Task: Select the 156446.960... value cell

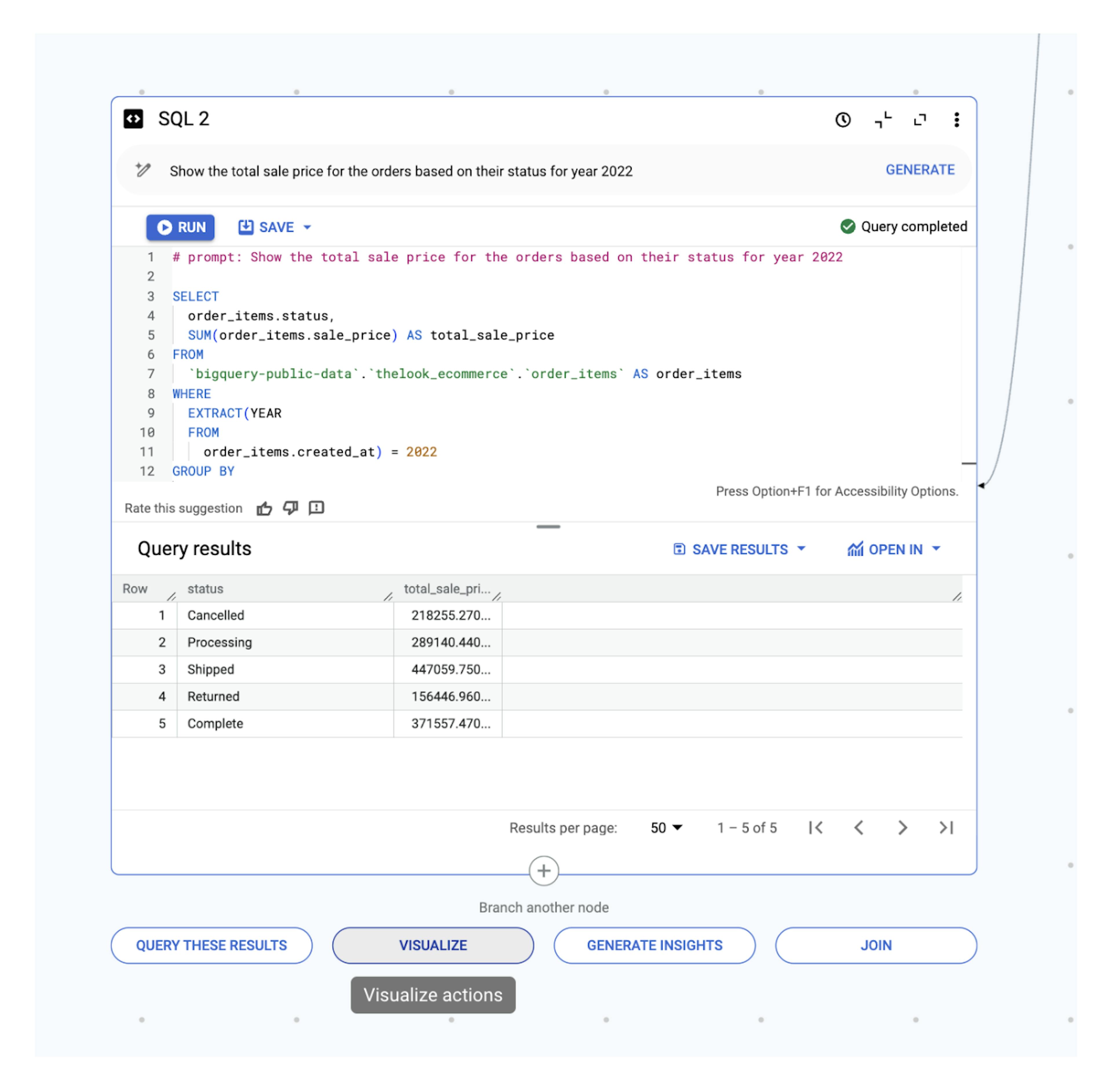Action: 448,696
